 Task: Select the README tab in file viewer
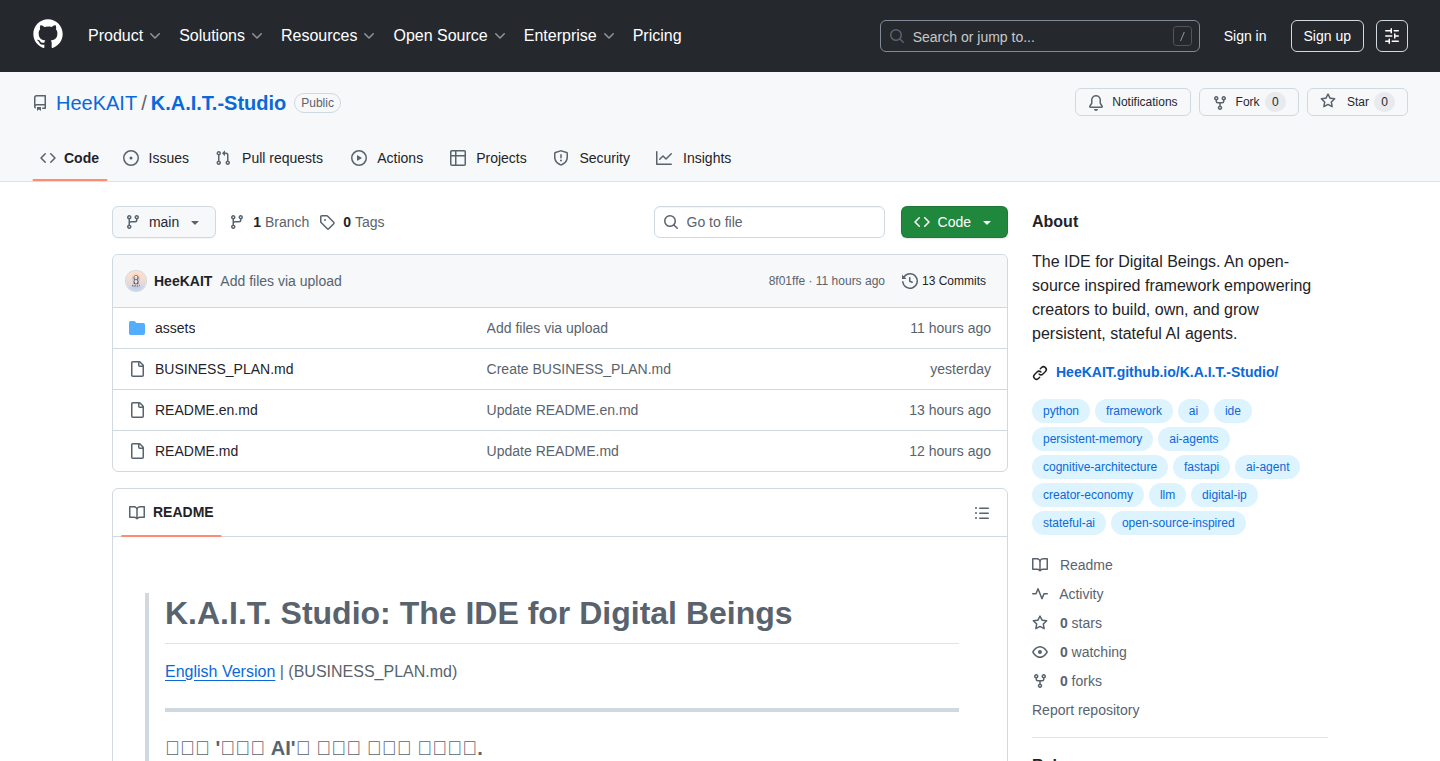(x=171, y=512)
